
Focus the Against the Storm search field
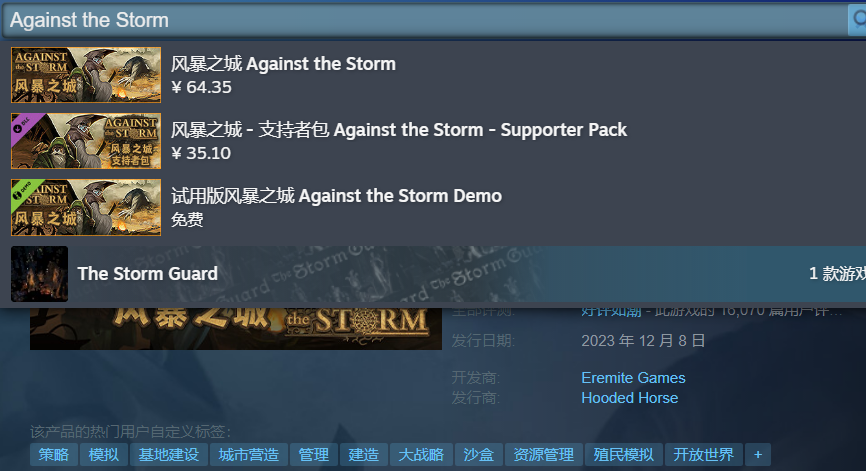click(x=424, y=20)
